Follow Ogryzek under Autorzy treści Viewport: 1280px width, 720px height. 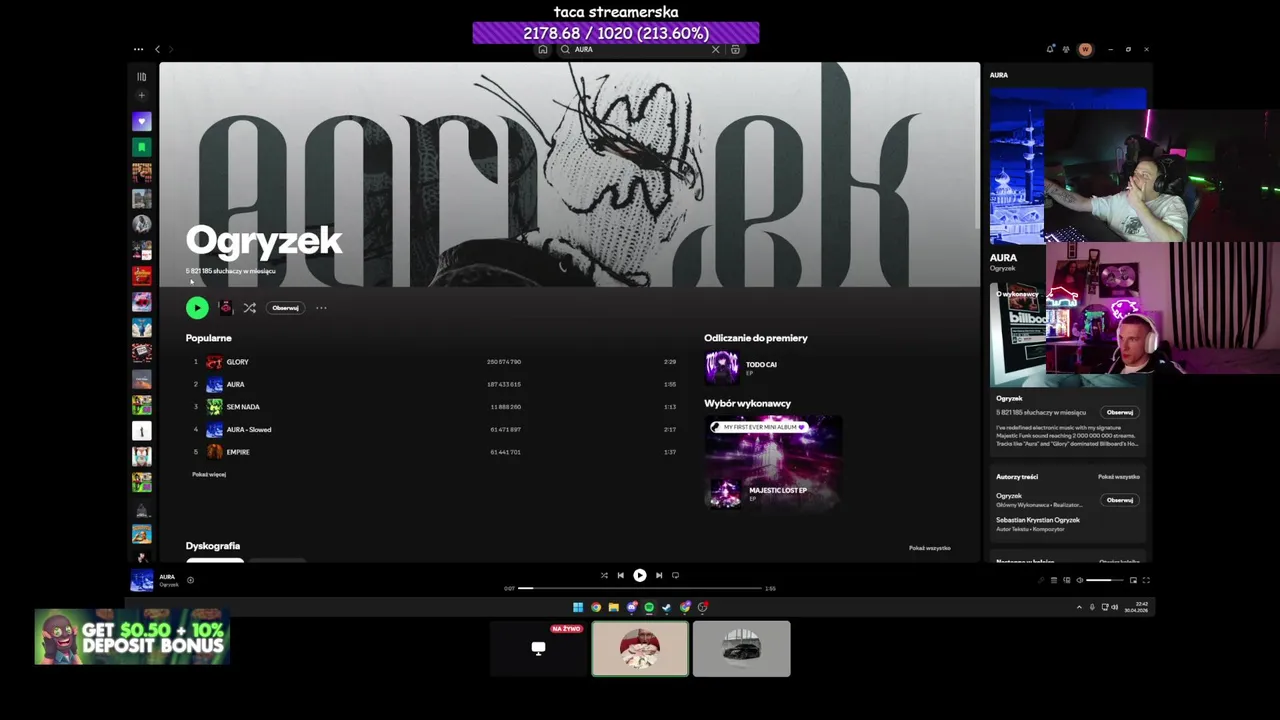(1120, 500)
